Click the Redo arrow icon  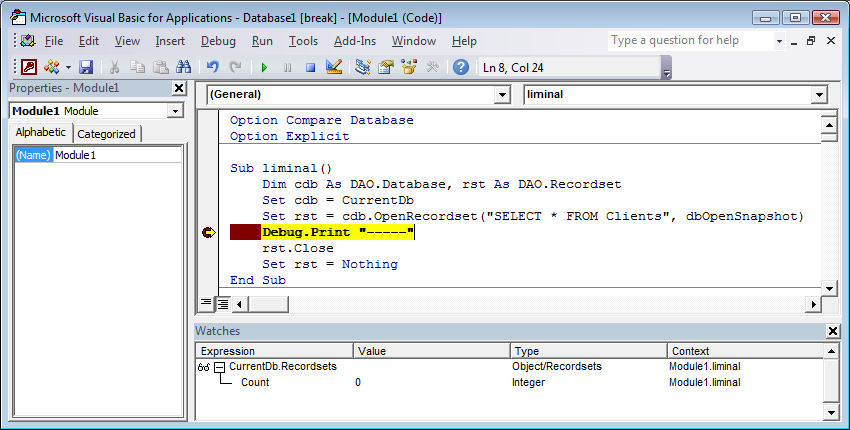[235, 67]
